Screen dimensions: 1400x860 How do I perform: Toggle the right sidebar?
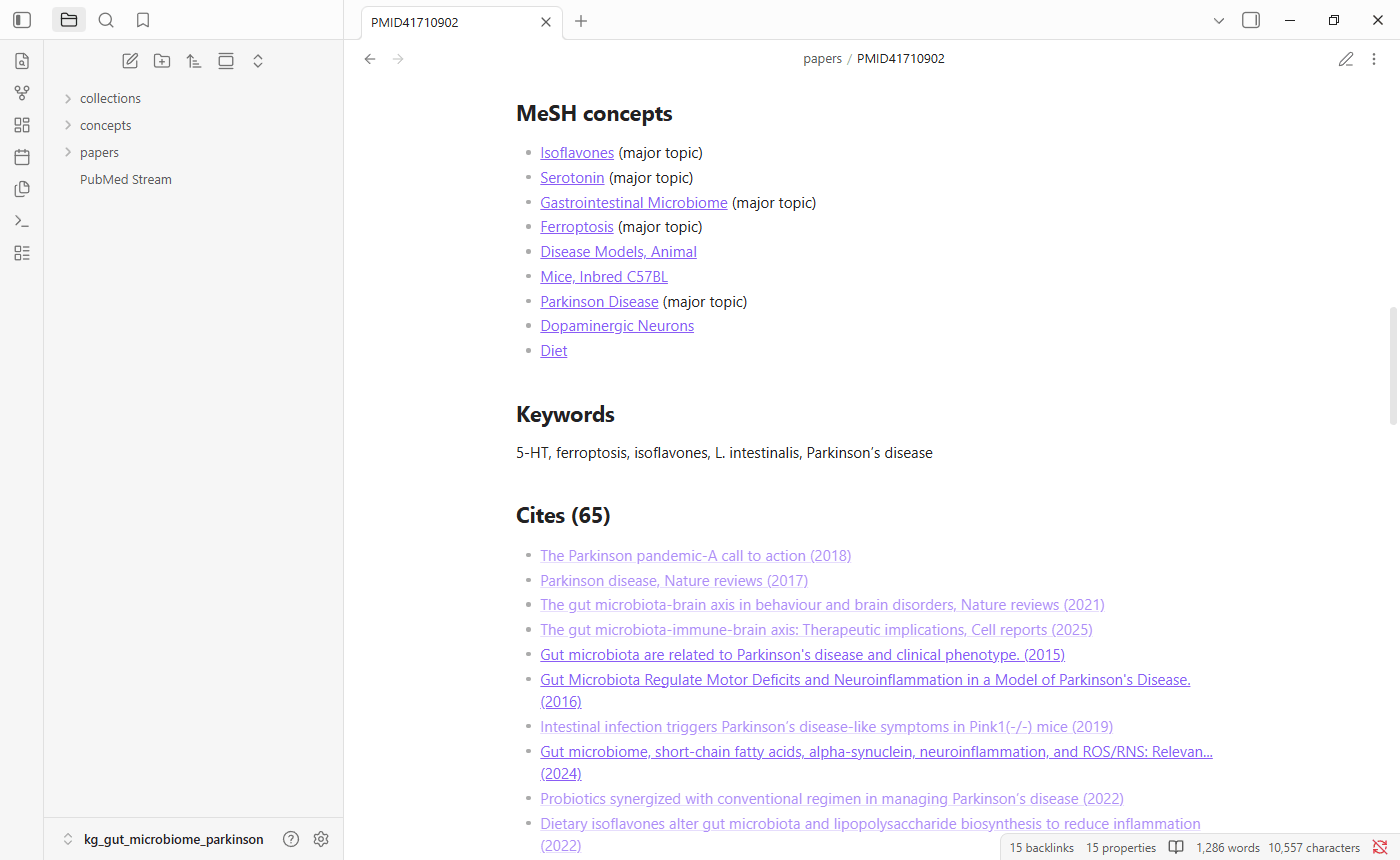pos(1251,20)
